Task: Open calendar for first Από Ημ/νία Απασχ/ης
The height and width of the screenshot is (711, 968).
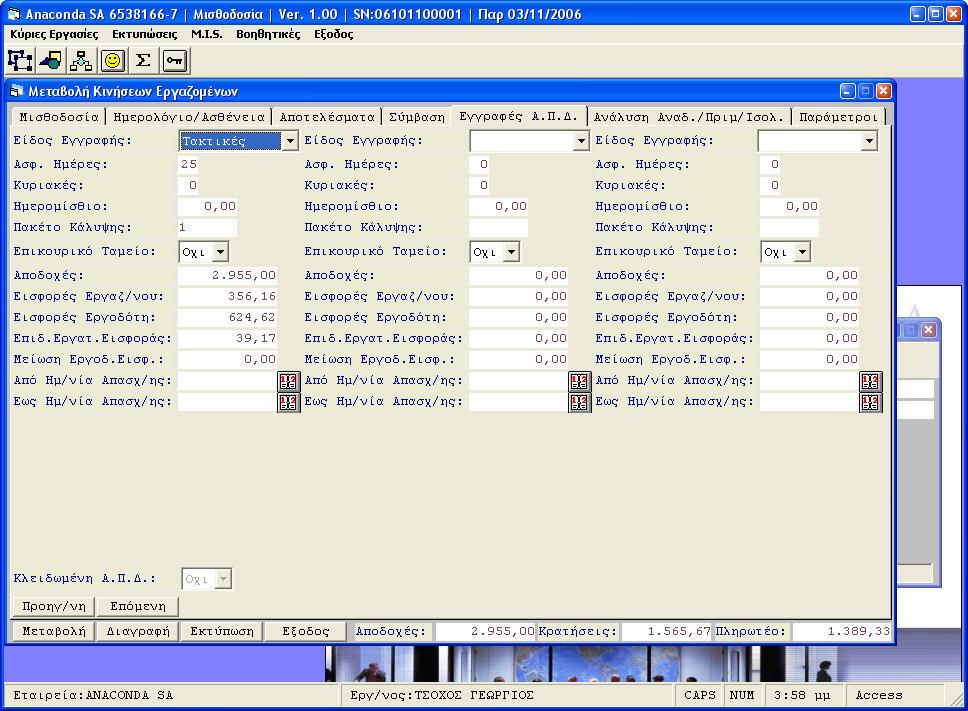Action: tap(288, 381)
